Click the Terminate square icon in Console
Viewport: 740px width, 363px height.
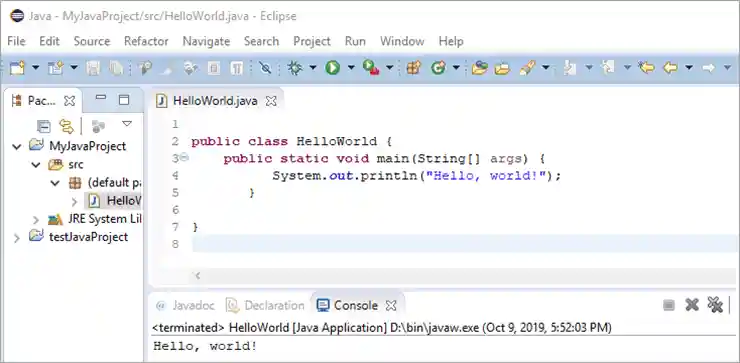pos(668,305)
